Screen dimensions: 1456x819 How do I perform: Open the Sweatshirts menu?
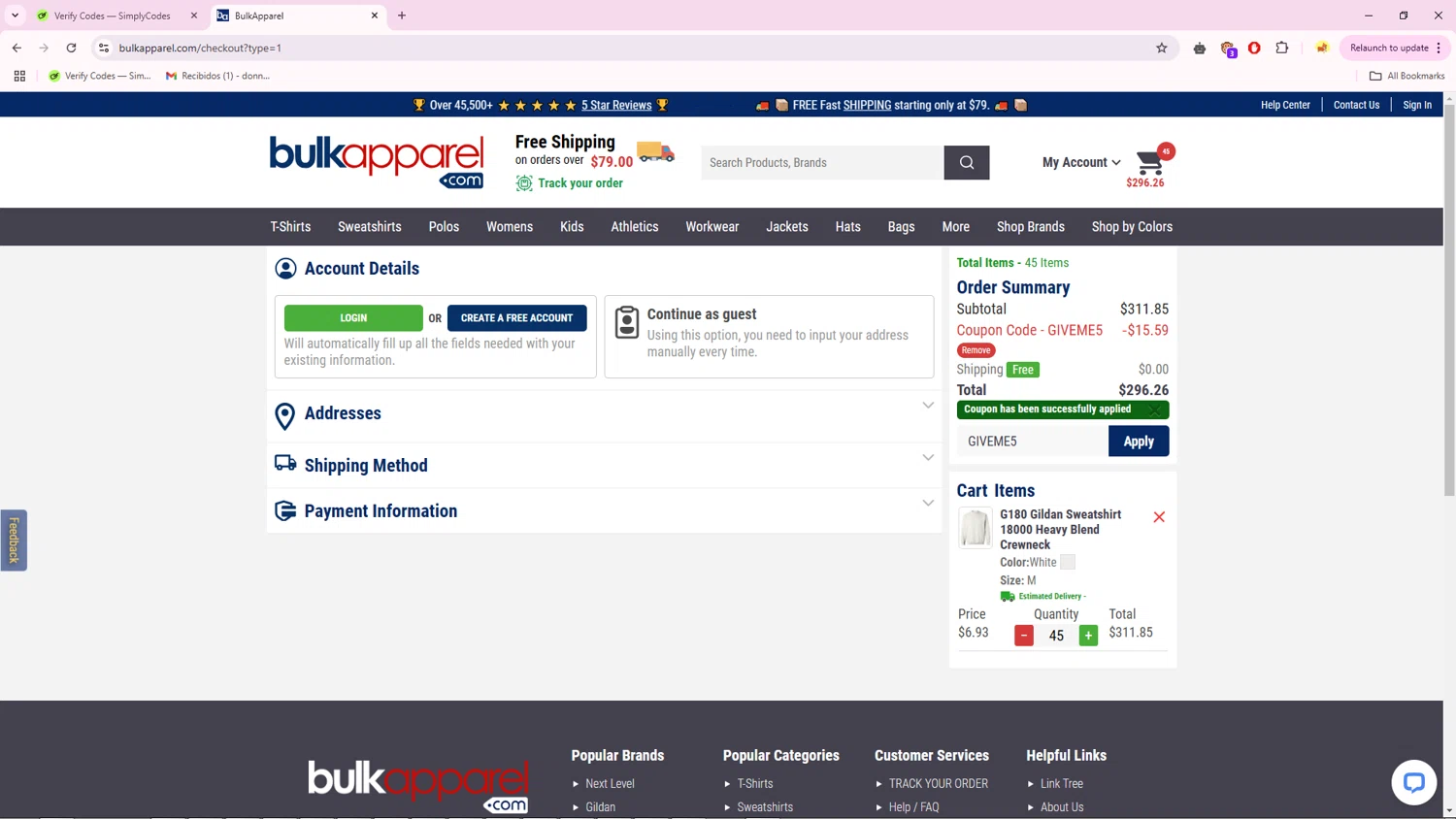click(x=370, y=227)
